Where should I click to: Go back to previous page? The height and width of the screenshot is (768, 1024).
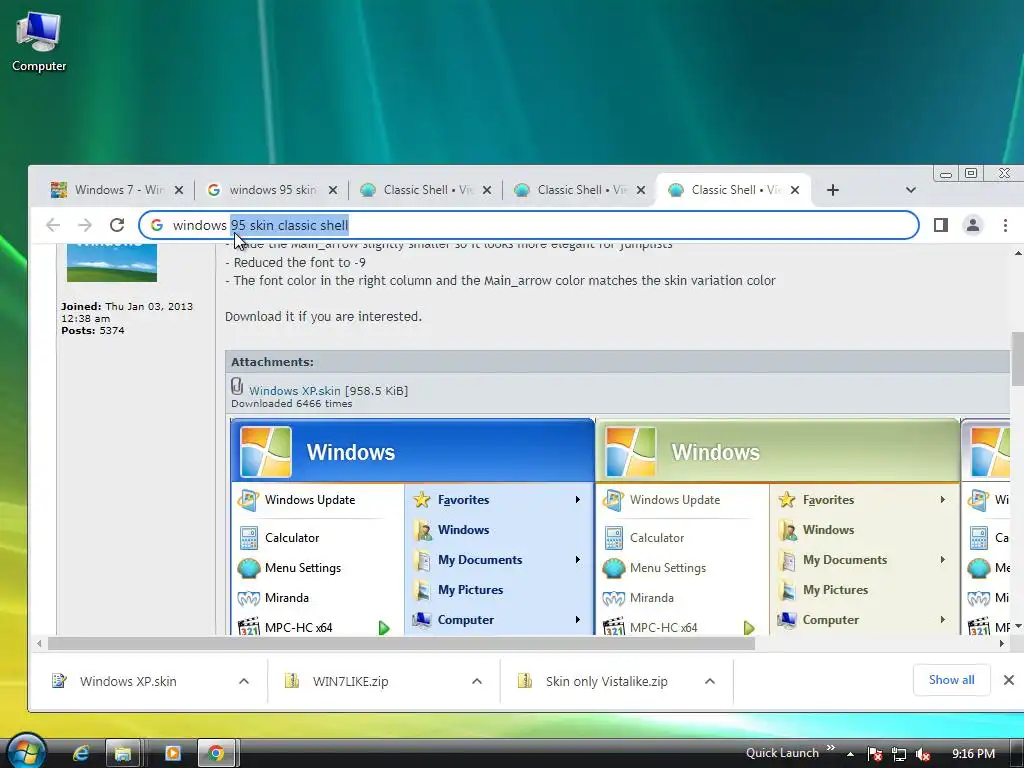(53, 225)
